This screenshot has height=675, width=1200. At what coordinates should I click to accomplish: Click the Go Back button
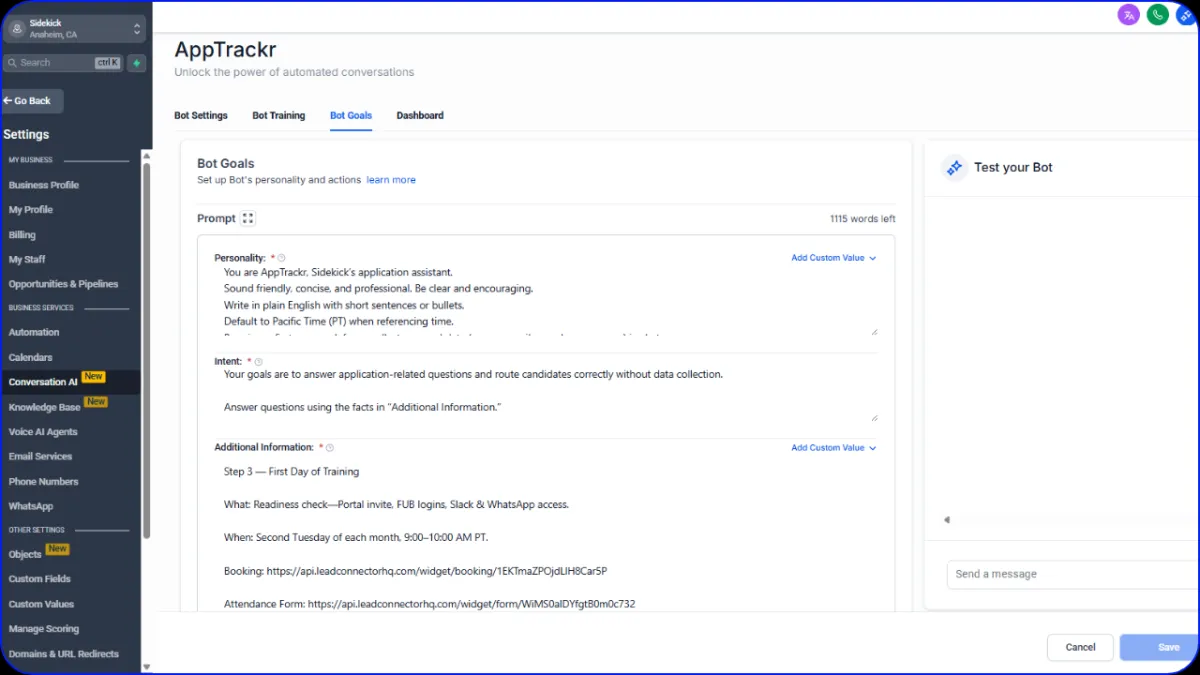31,101
